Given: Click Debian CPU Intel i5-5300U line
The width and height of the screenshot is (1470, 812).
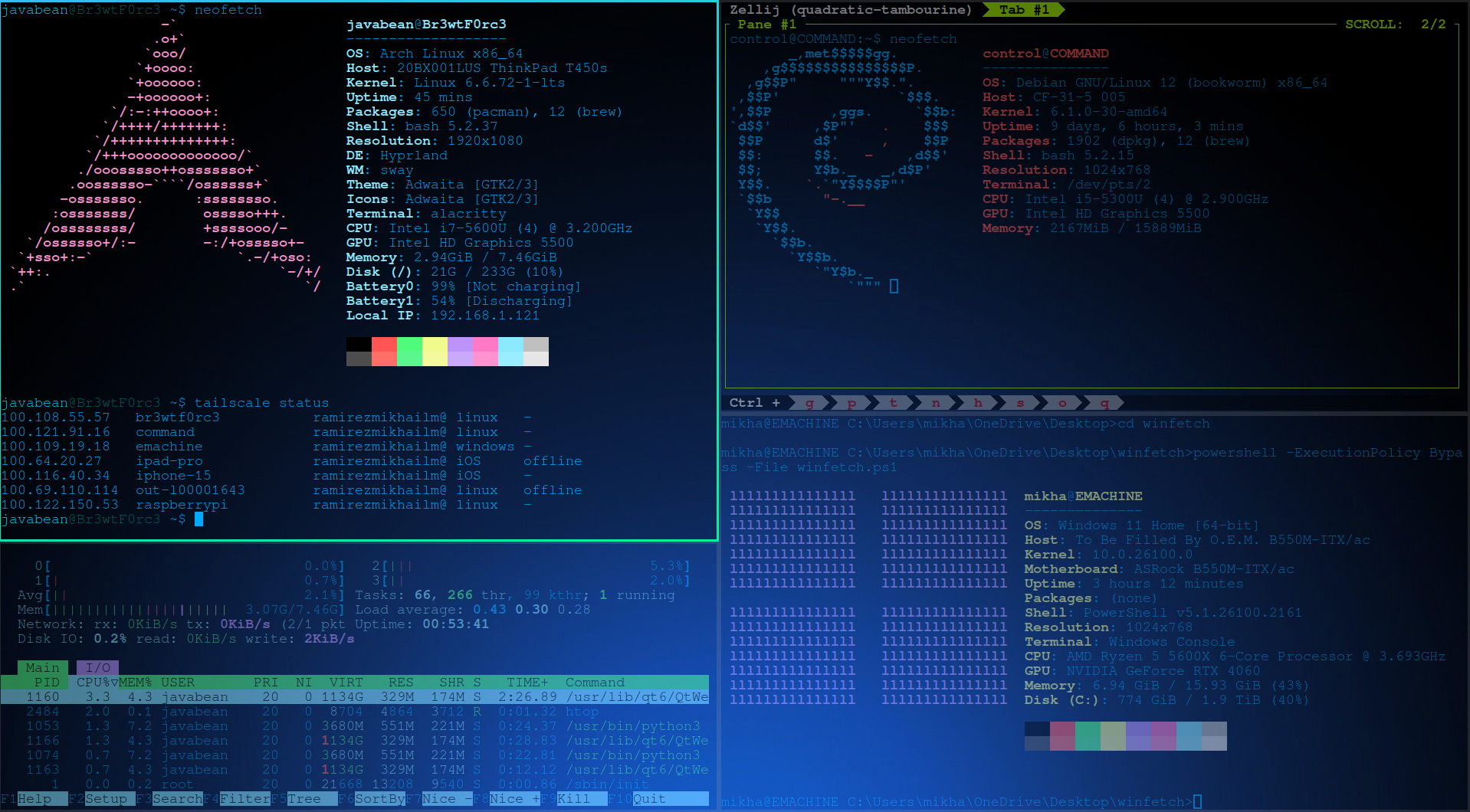Looking at the screenshot, I should point(1125,198).
